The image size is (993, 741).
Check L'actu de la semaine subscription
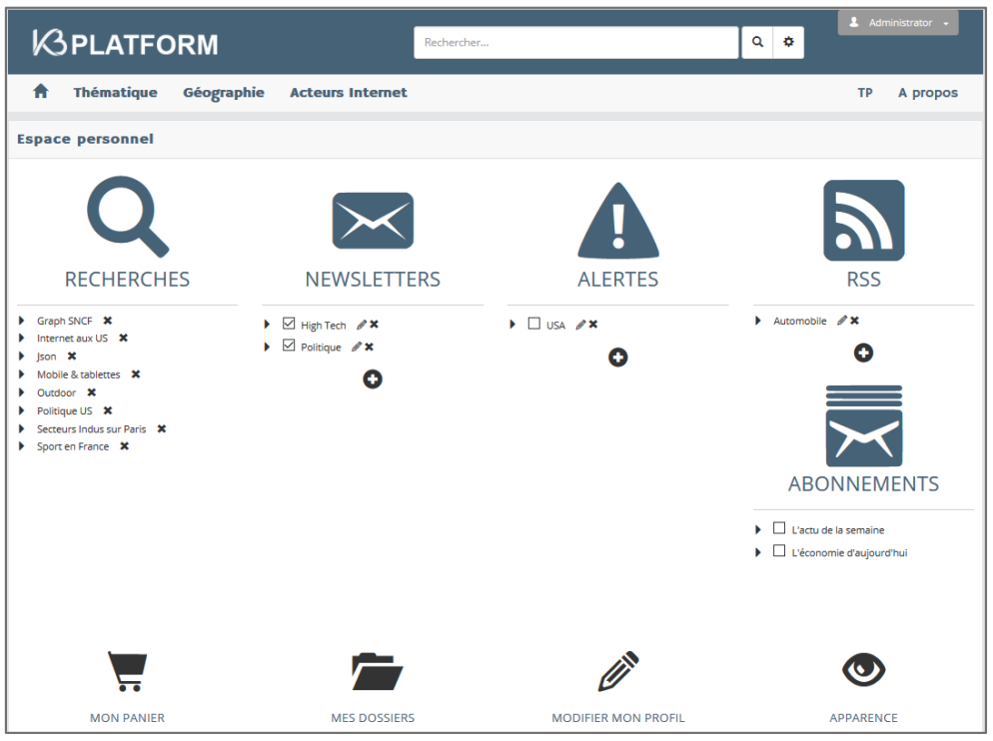point(779,528)
